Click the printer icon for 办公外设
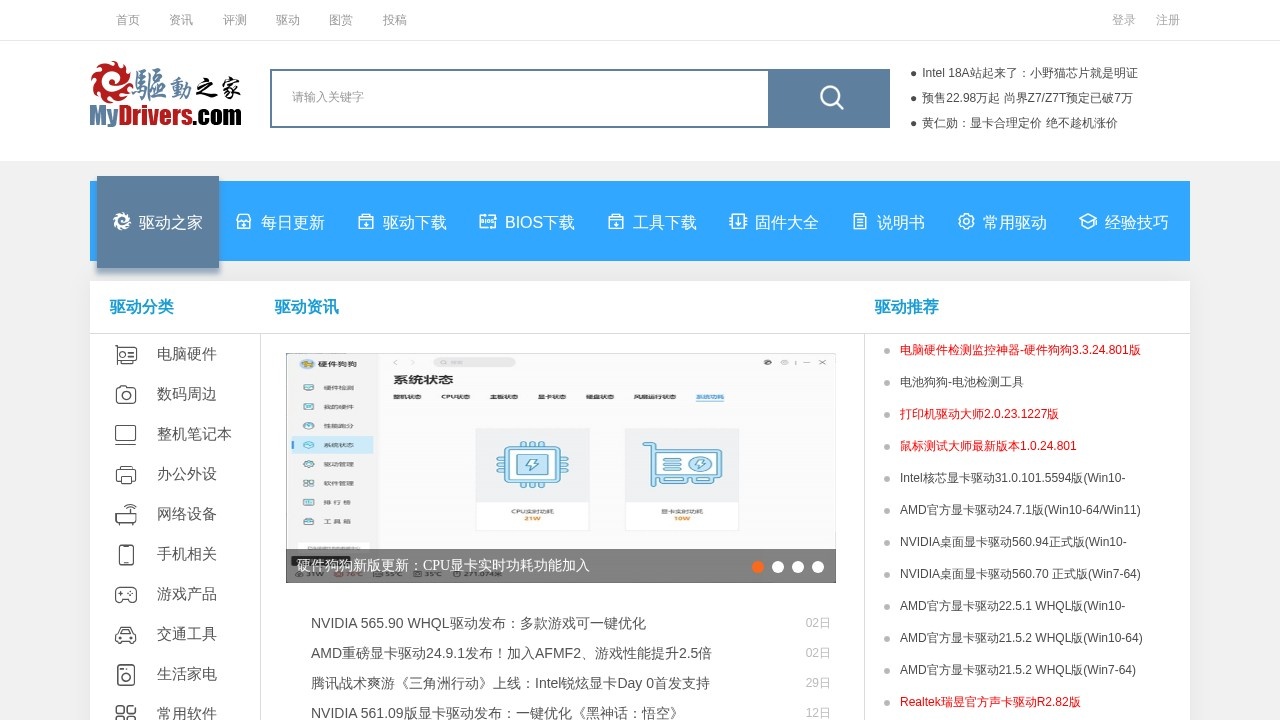 pyautogui.click(x=126, y=474)
